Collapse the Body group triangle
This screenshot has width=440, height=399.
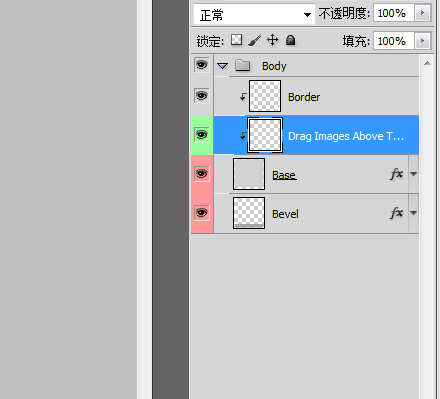223,66
